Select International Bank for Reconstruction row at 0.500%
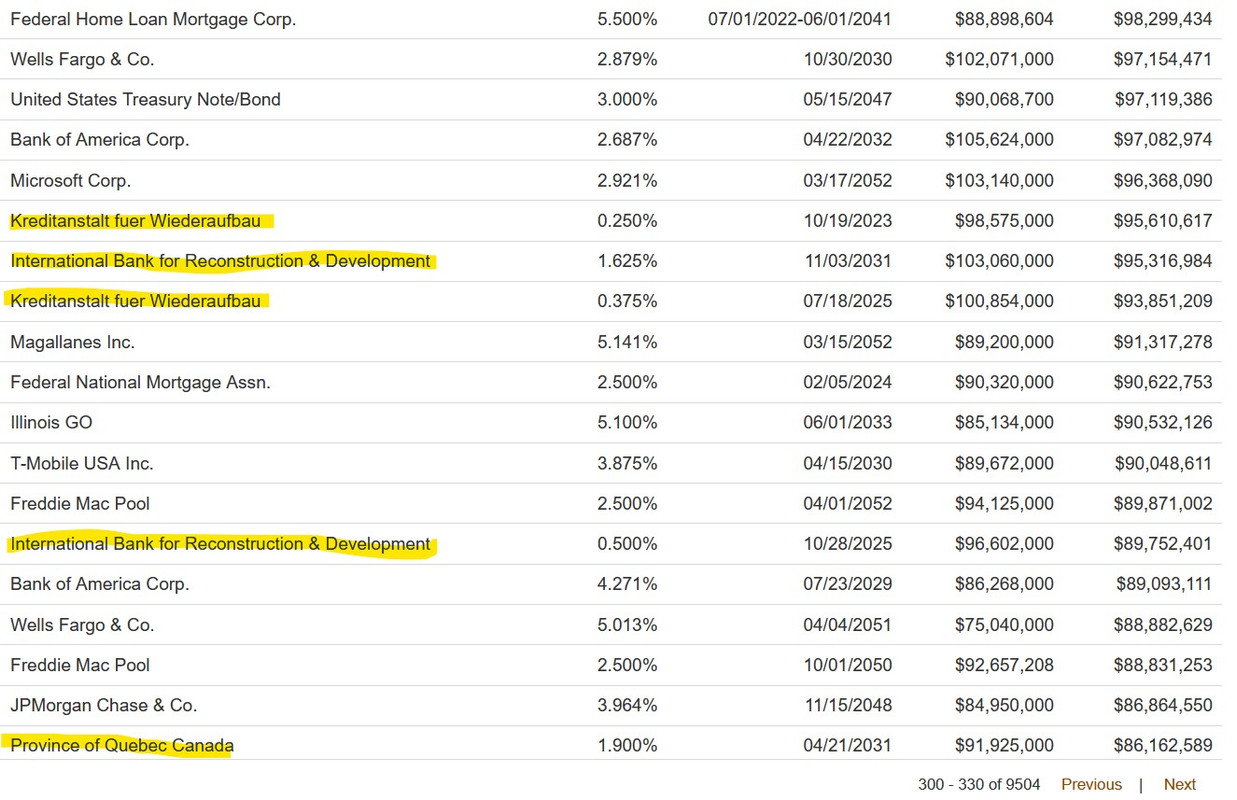 pyautogui.click(x=220, y=544)
